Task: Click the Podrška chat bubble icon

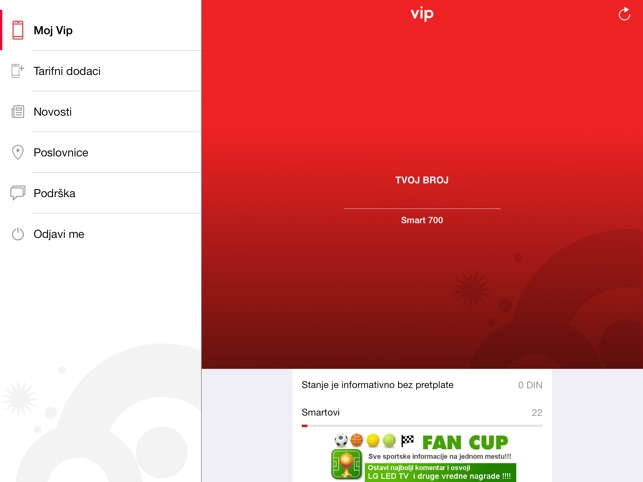Action: (18, 193)
